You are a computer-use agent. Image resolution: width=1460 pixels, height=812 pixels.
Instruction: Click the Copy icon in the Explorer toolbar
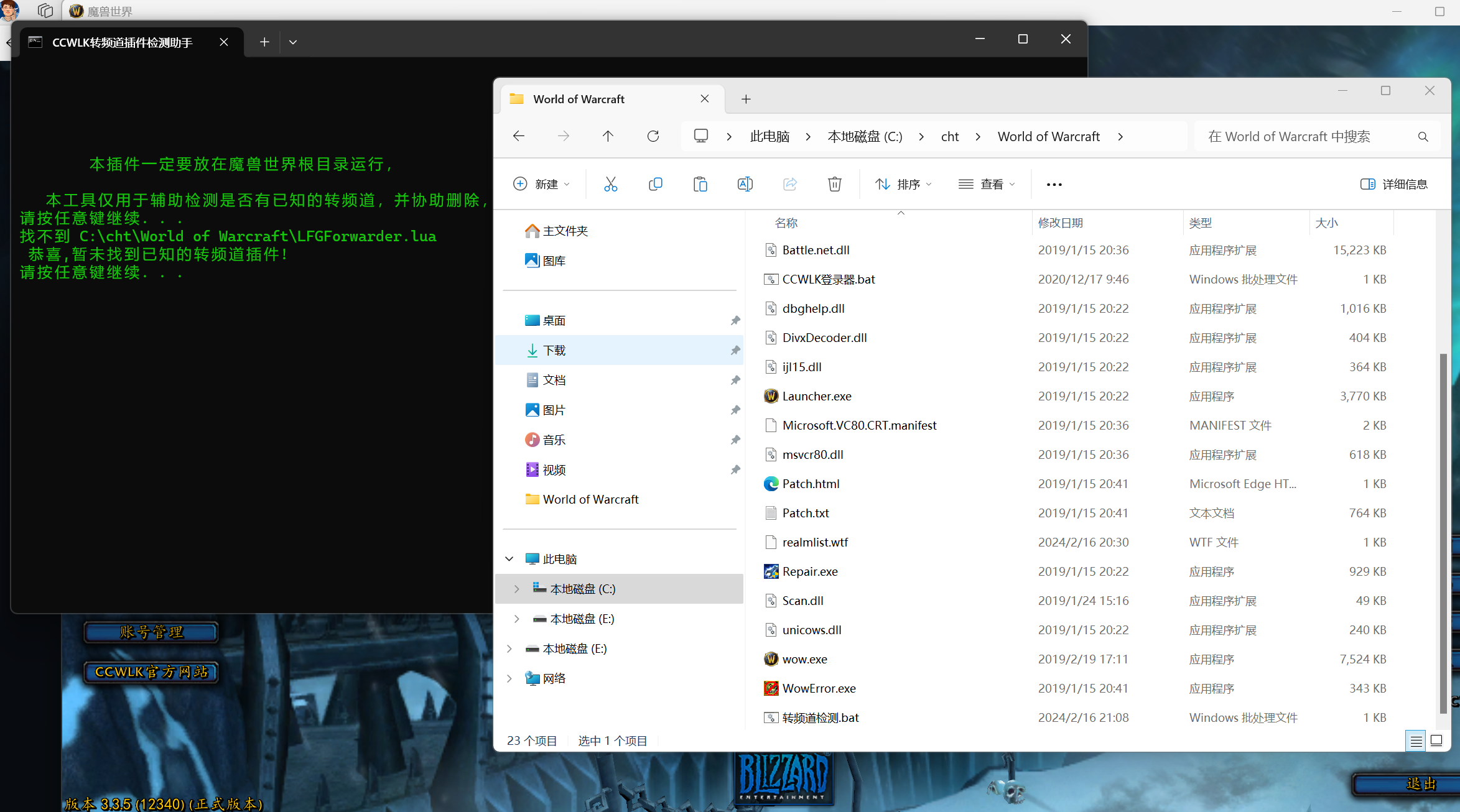click(x=655, y=184)
